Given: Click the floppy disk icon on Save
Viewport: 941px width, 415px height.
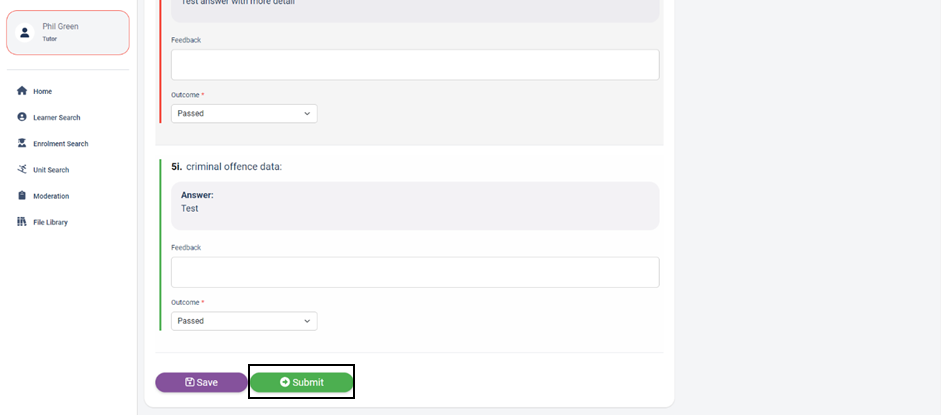Looking at the screenshot, I should pyautogui.click(x=190, y=382).
